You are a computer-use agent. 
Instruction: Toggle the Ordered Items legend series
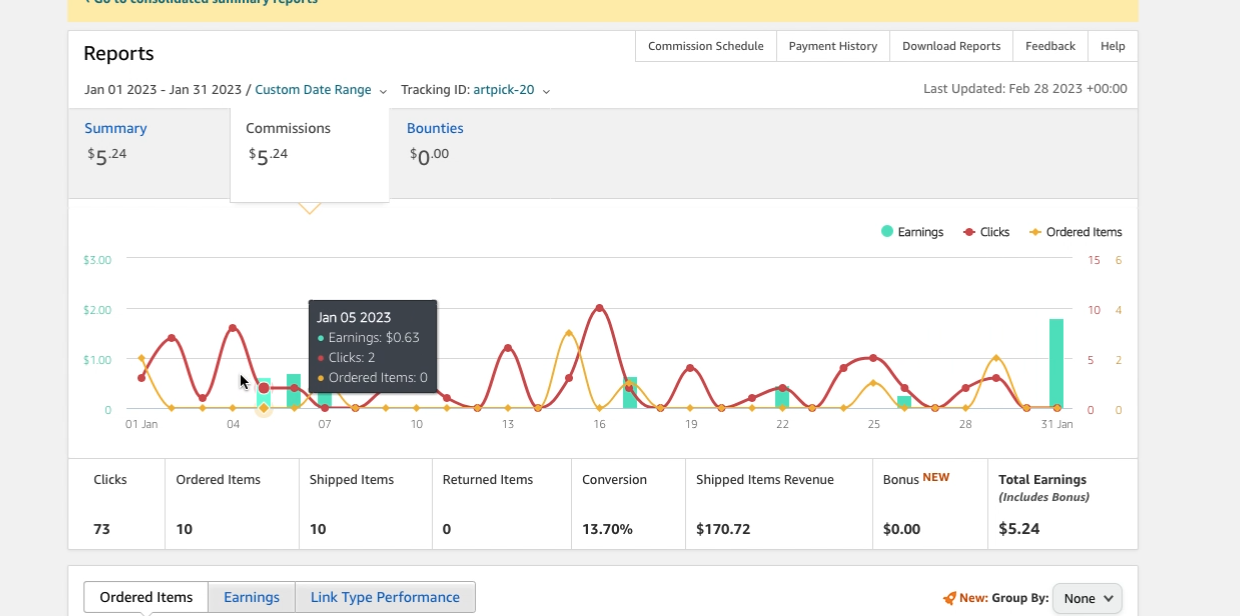[x=1075, y=232]
